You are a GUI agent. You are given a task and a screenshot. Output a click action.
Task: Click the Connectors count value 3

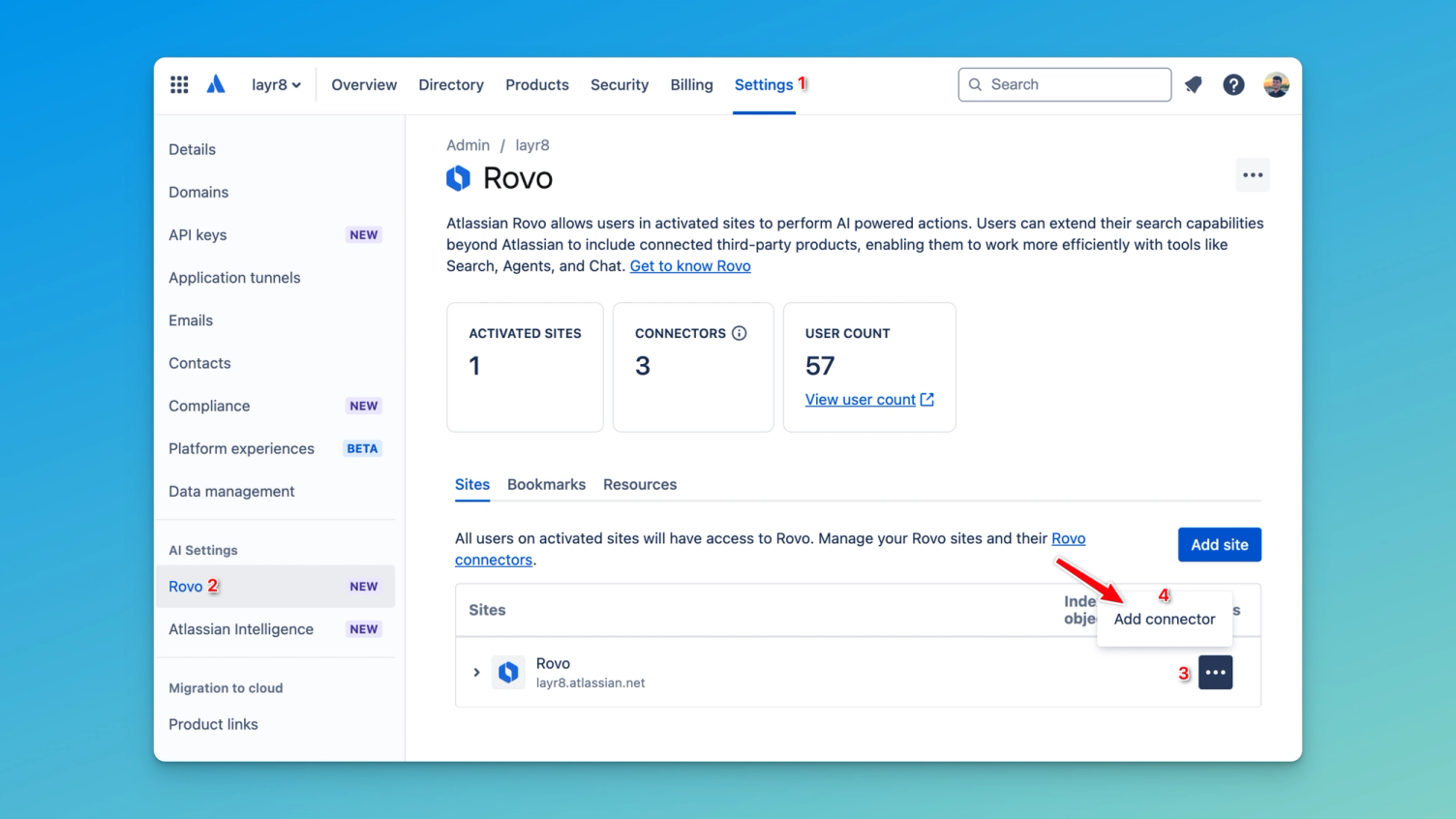coord(643,366)
